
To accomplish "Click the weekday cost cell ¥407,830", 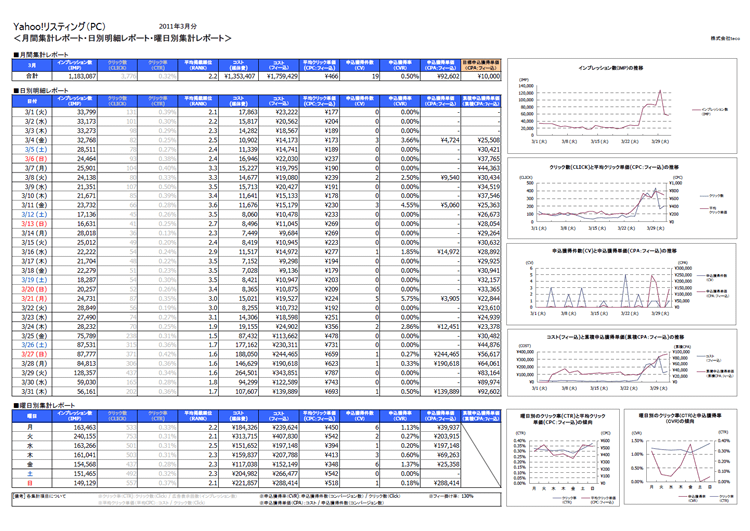I will (279, 436).
